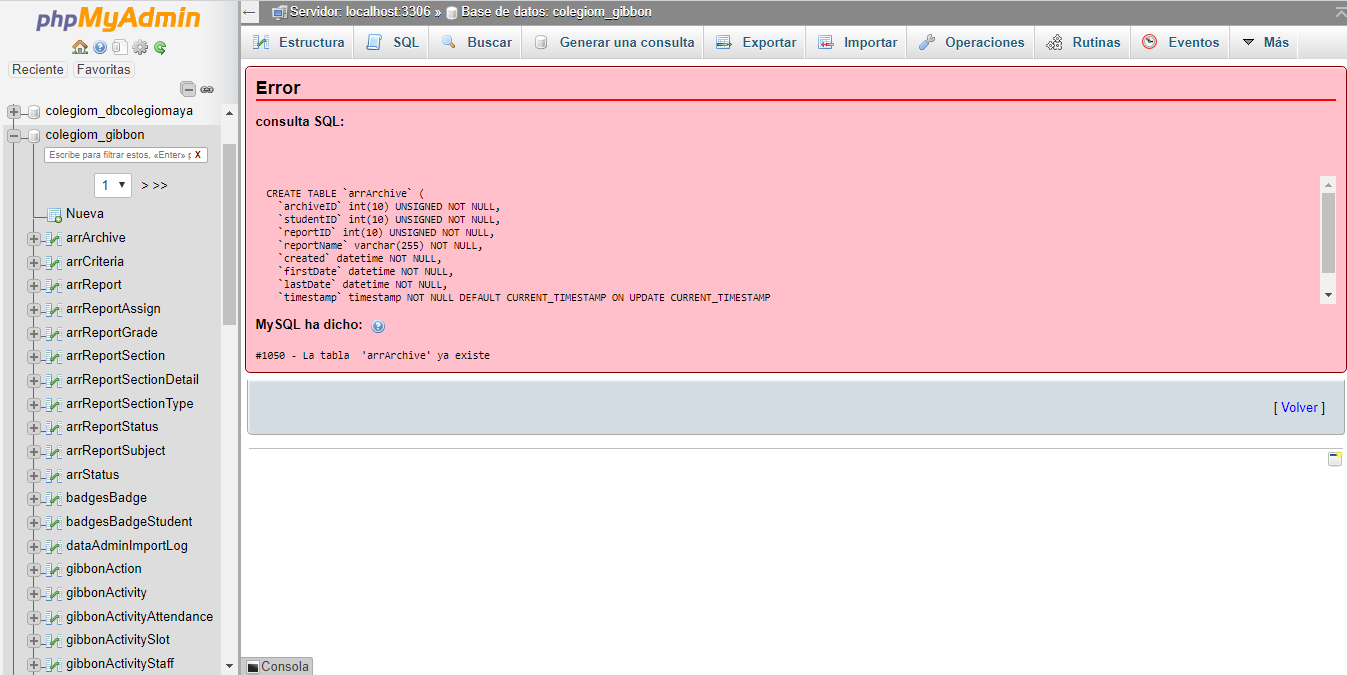Expand arrStatus table node
Screen dimensions: 1347x675
coord(34,476)
